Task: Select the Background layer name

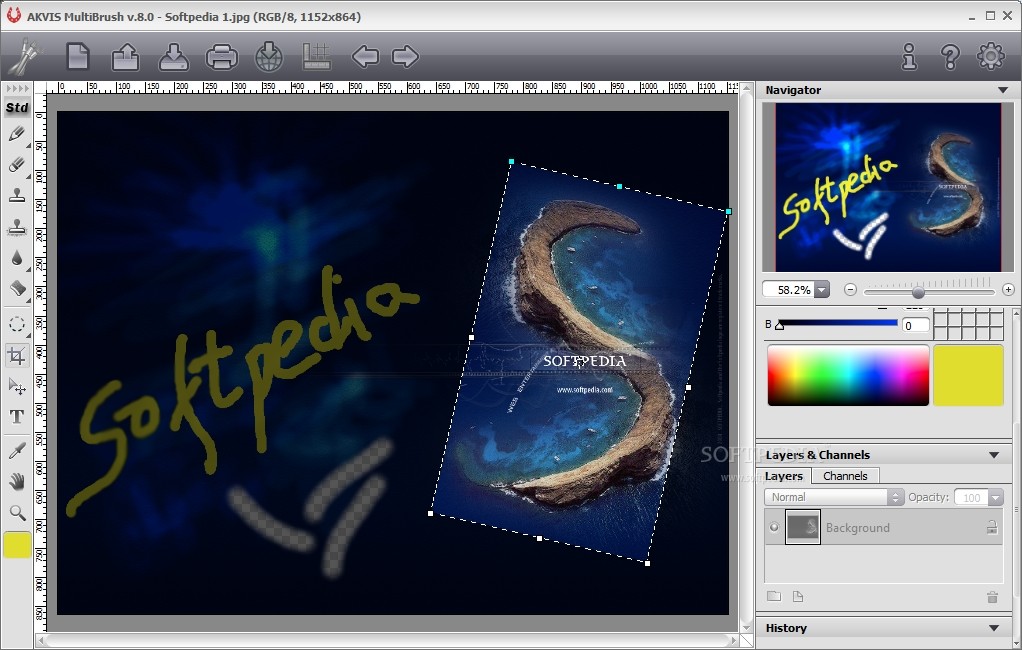Action: [x=857, y=527]
